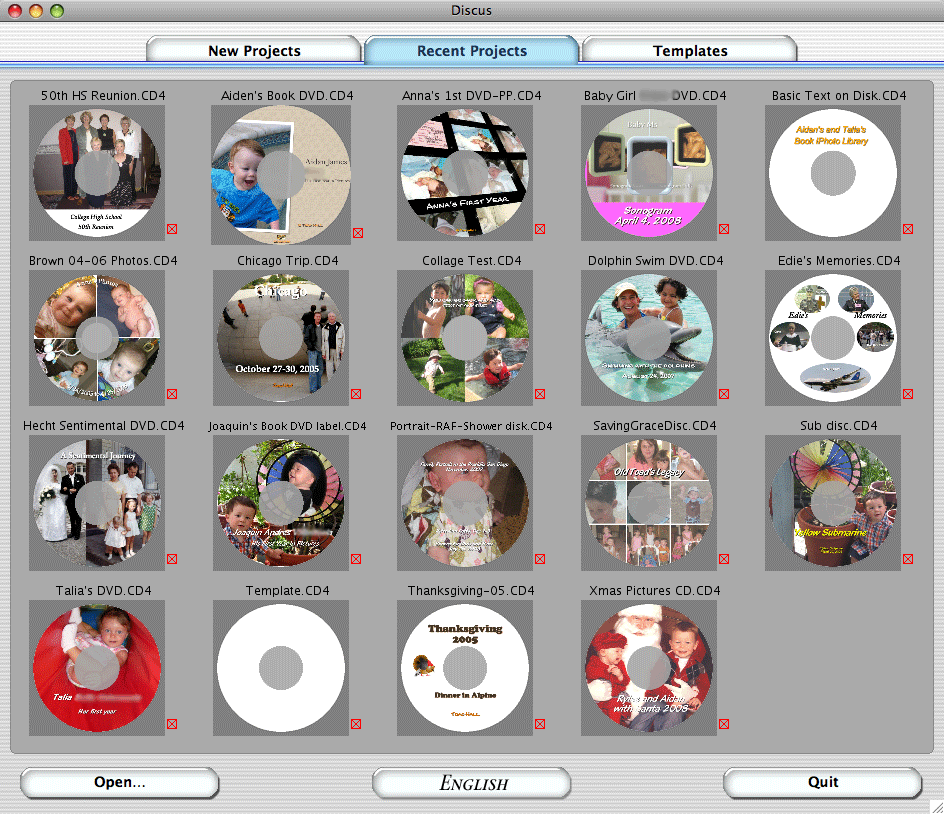Change the language via the English button
The width and height of the screenshot is (944, 814).
(x=471, y=783)
